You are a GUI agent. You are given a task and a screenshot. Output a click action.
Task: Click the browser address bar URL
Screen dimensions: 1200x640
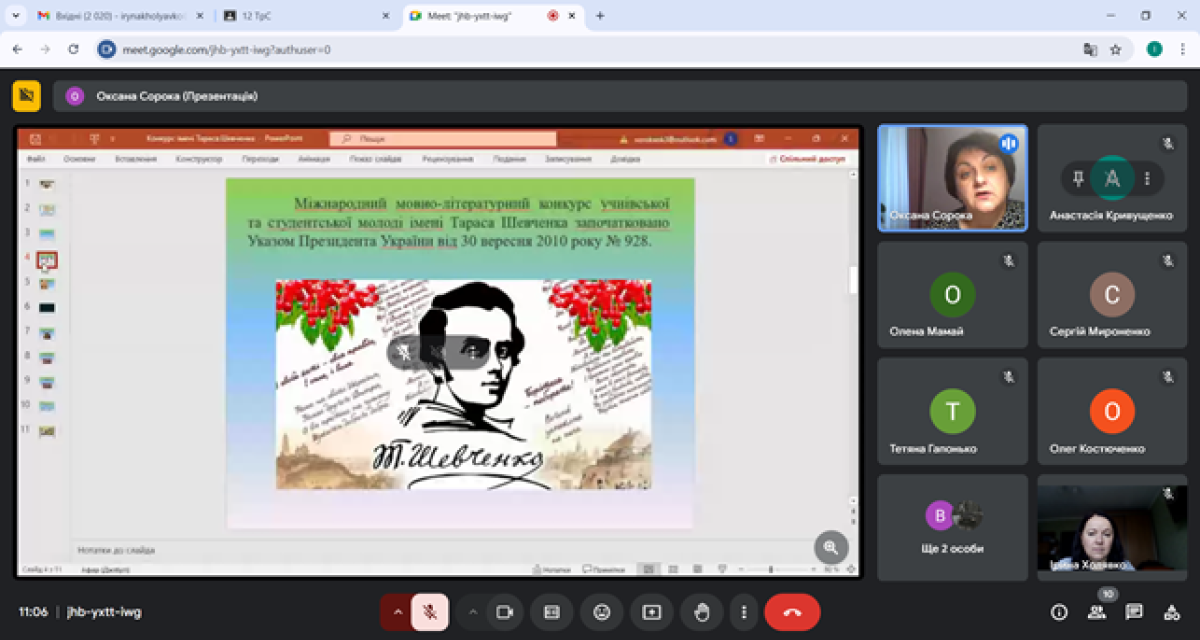[226, 49]
